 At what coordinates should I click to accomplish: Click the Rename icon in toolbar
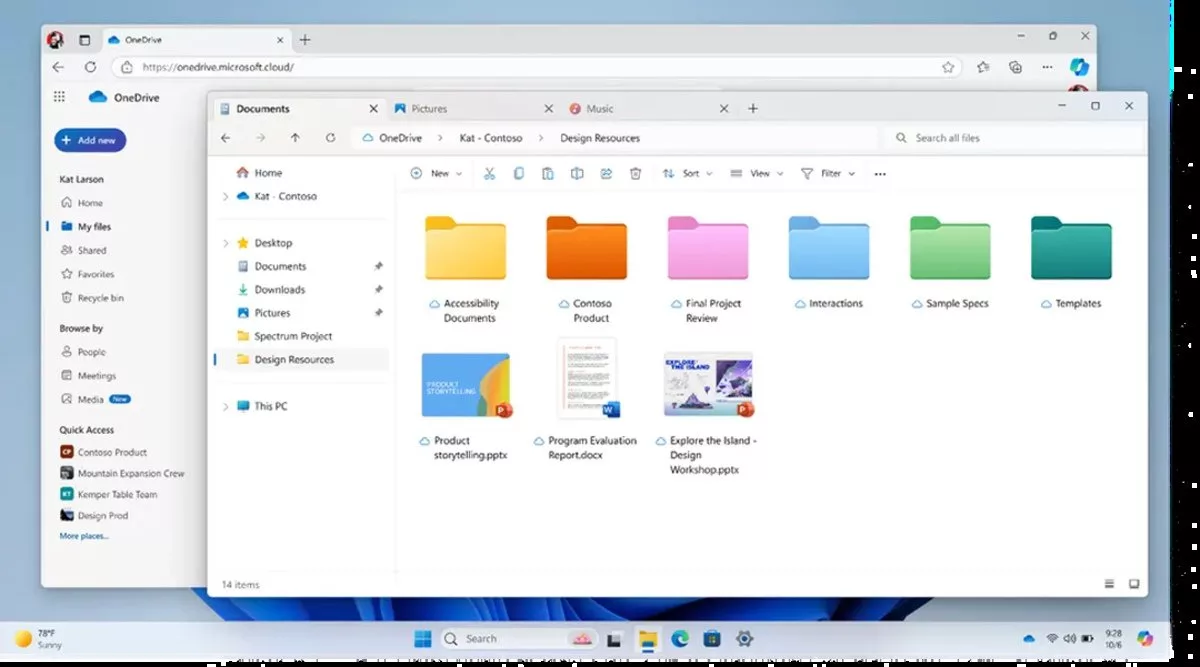pyautogui.click(x=577, y=173)
